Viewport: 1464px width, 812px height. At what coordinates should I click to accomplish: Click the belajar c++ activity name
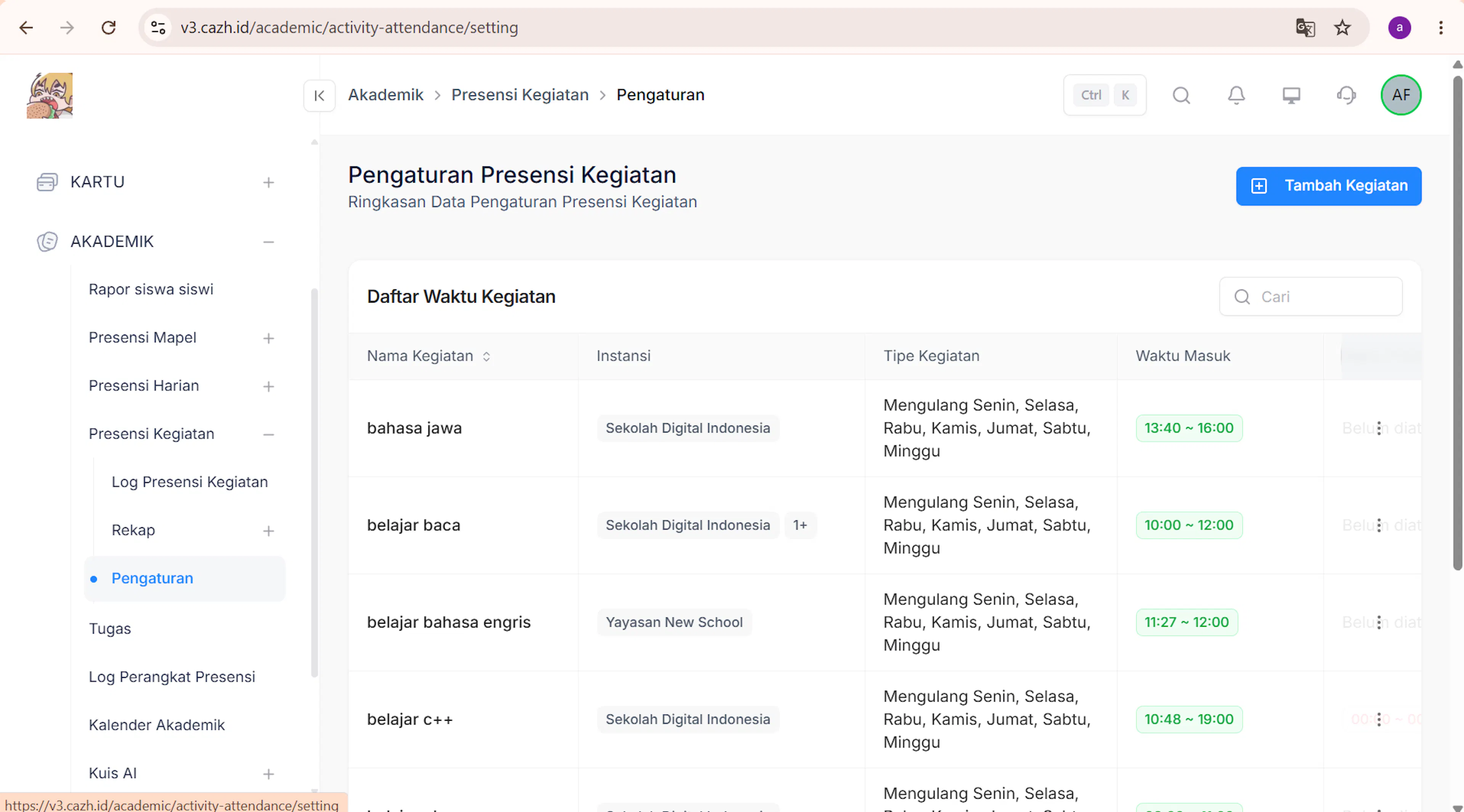pos(410,719)
